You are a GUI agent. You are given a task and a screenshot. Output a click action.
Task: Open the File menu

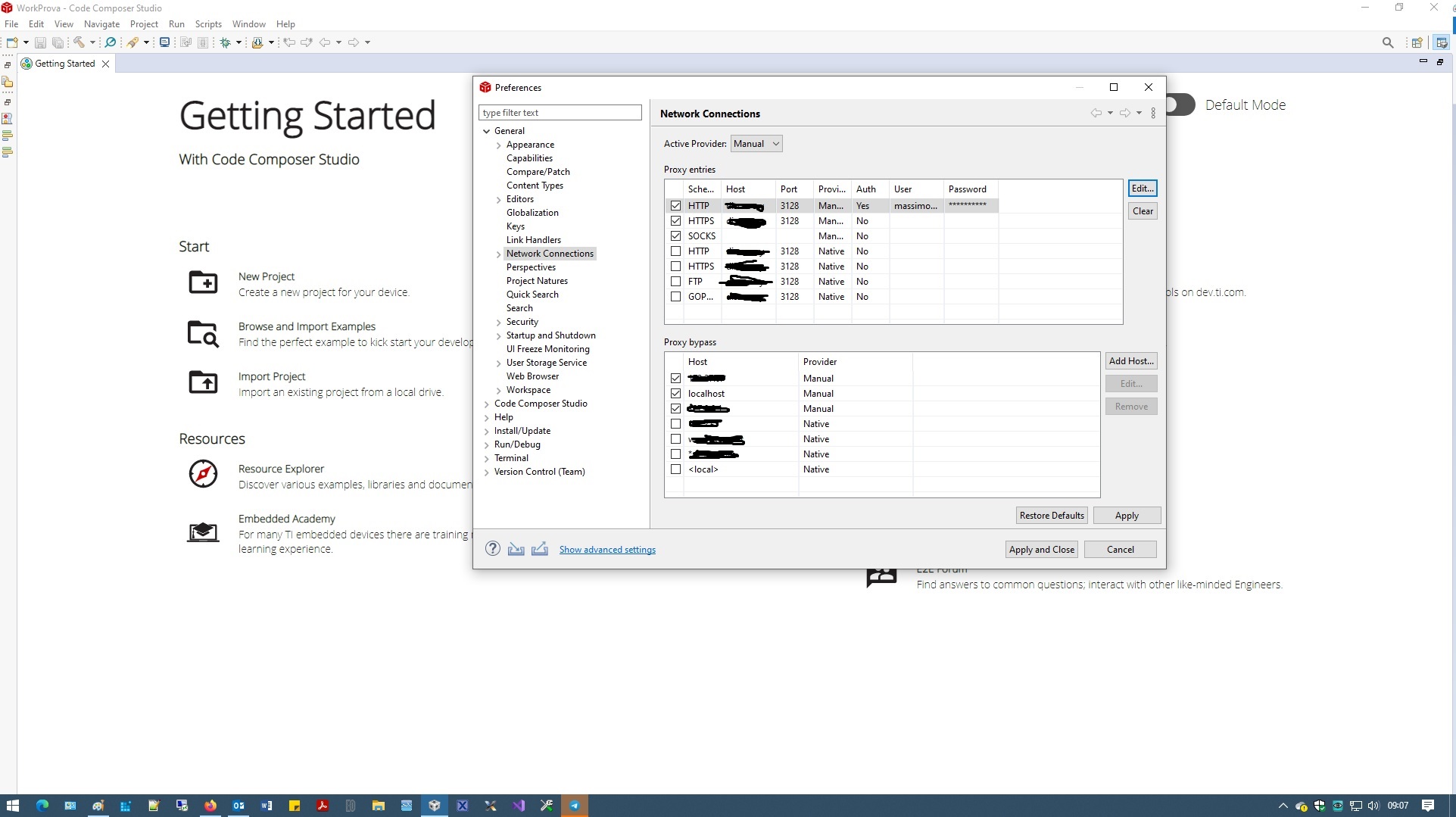[x=11, y=24]
